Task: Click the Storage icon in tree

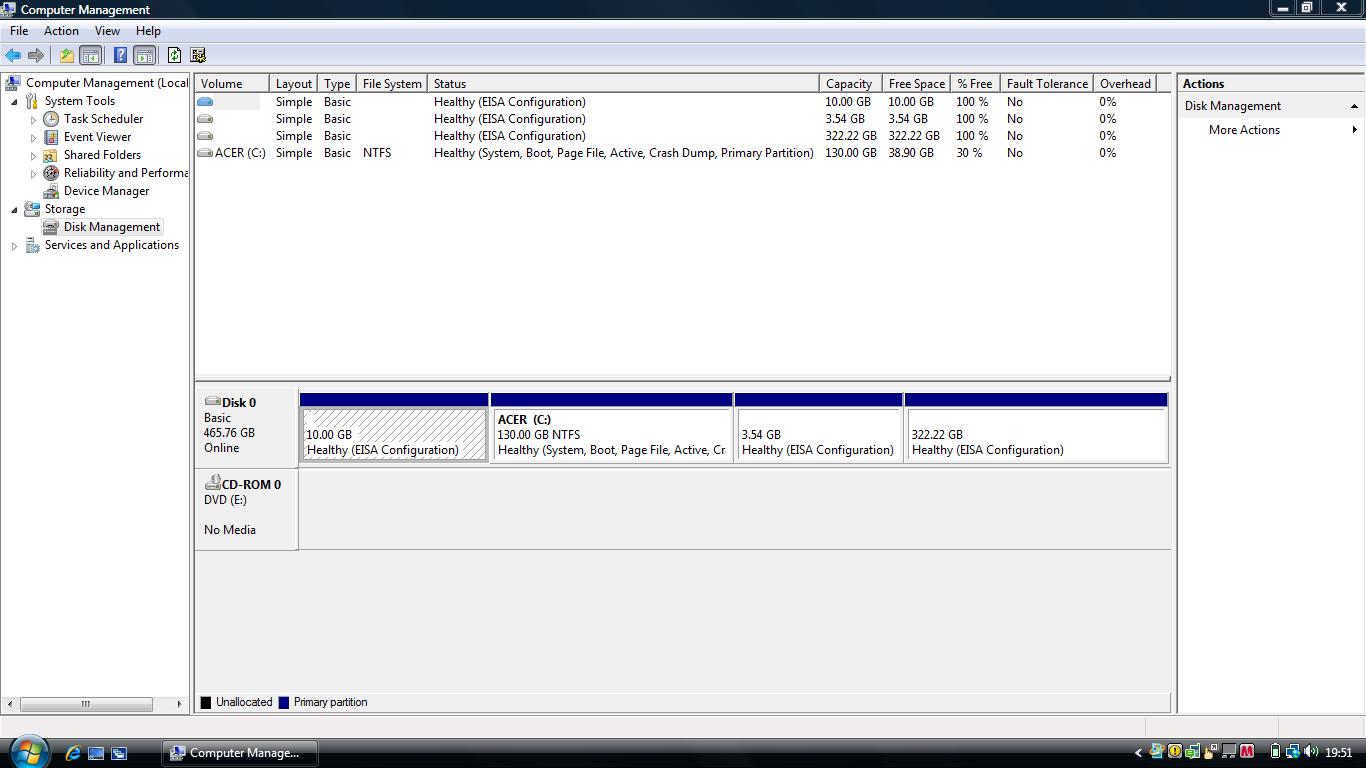Action: click(x=32, y=209)
